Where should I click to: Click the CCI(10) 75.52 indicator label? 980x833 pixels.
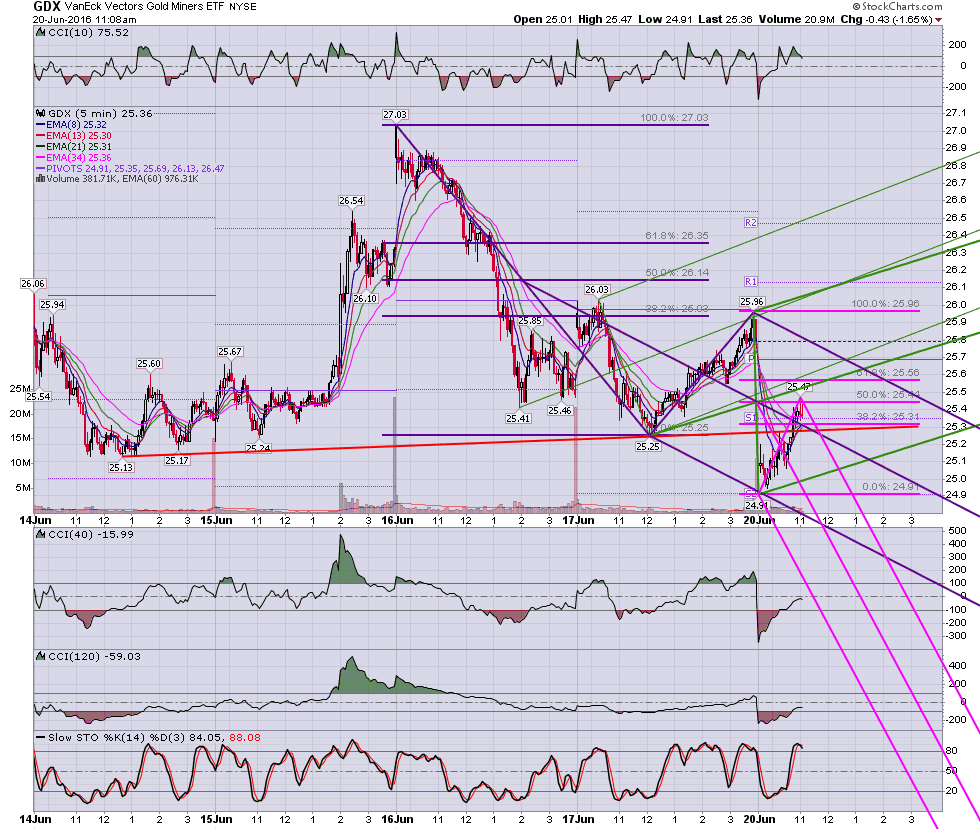coord(88,32)
